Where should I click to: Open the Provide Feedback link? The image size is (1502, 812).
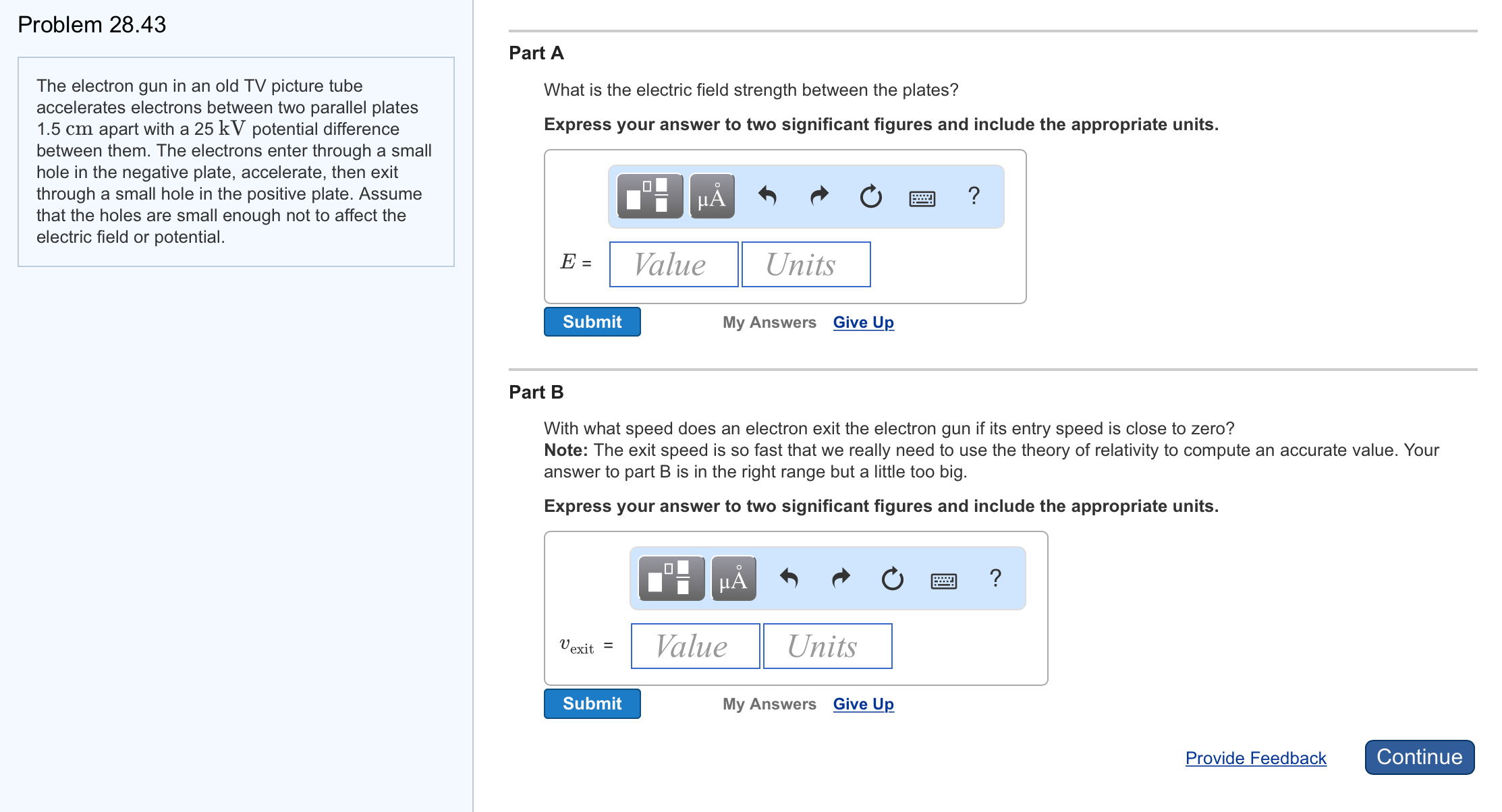click(1255, 758)
